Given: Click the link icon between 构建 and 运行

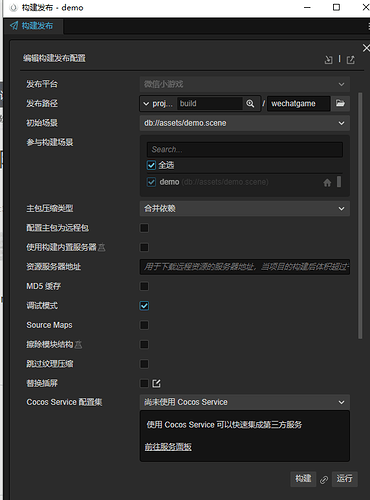Looking at the screenshot, I should pyautogui.click(x=324, y=479).
